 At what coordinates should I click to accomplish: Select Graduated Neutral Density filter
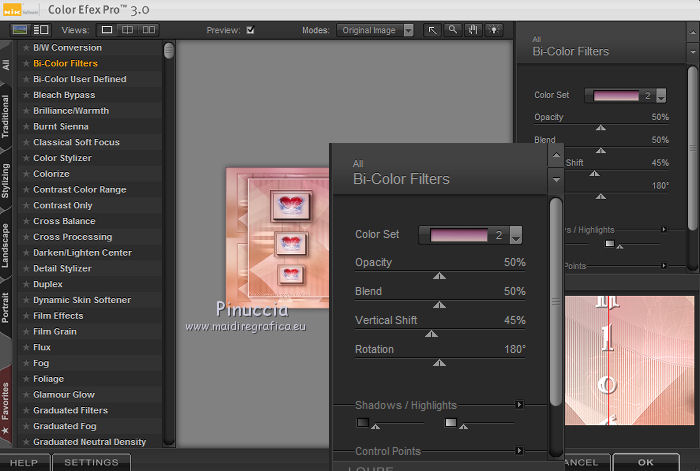pos(90,442)
